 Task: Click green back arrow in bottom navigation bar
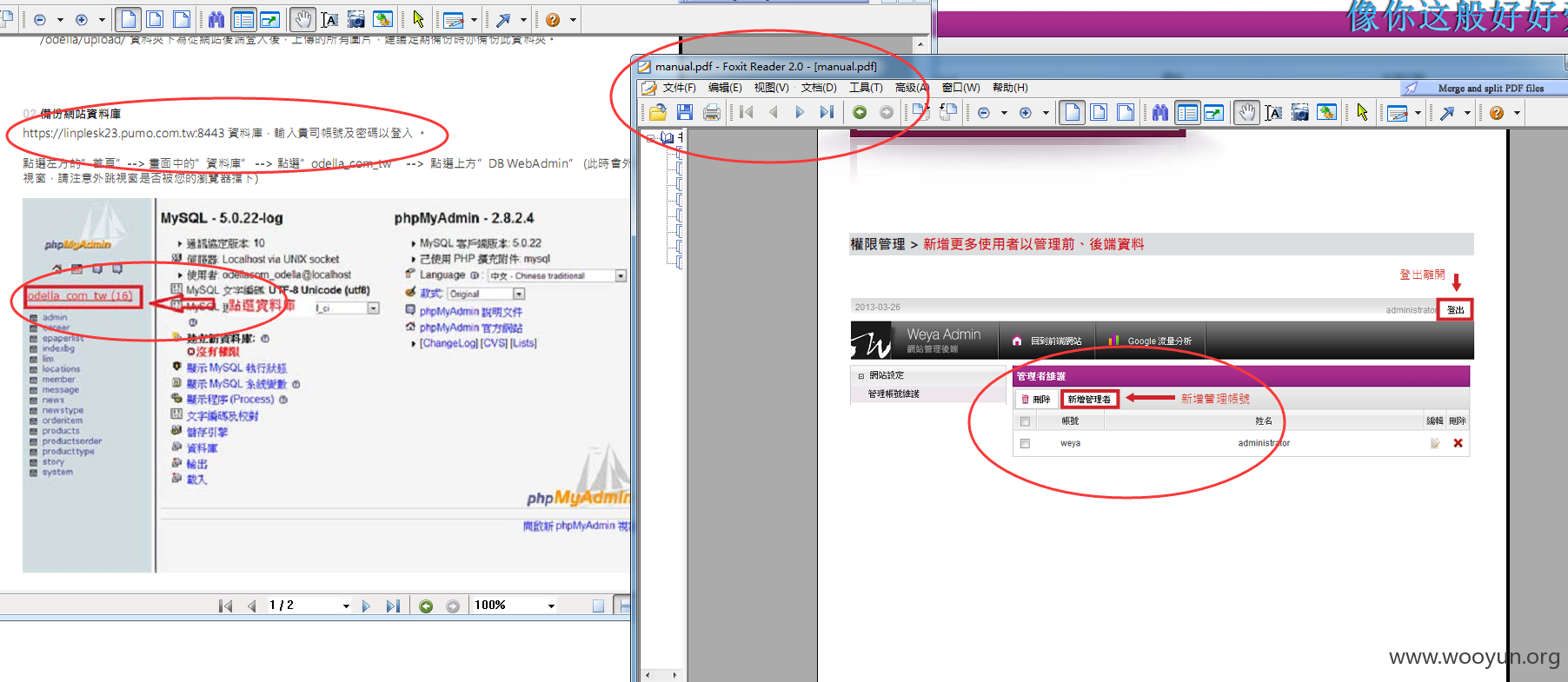(x=426, y=606)
